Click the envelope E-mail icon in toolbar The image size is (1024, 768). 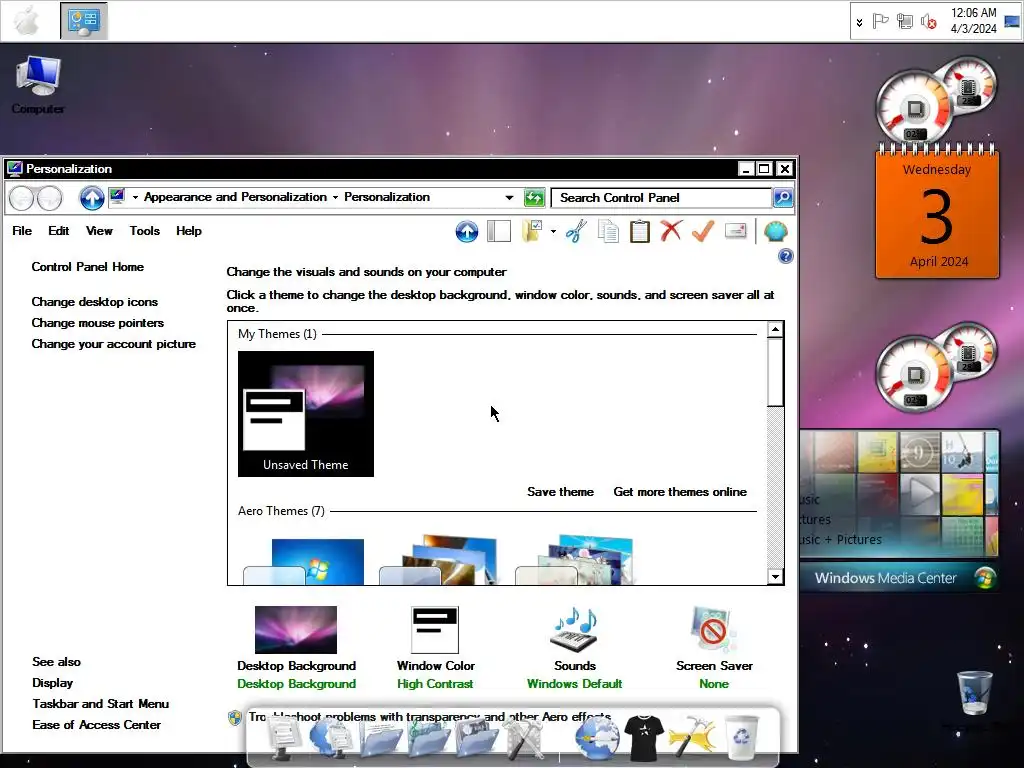tap(736, 231)
